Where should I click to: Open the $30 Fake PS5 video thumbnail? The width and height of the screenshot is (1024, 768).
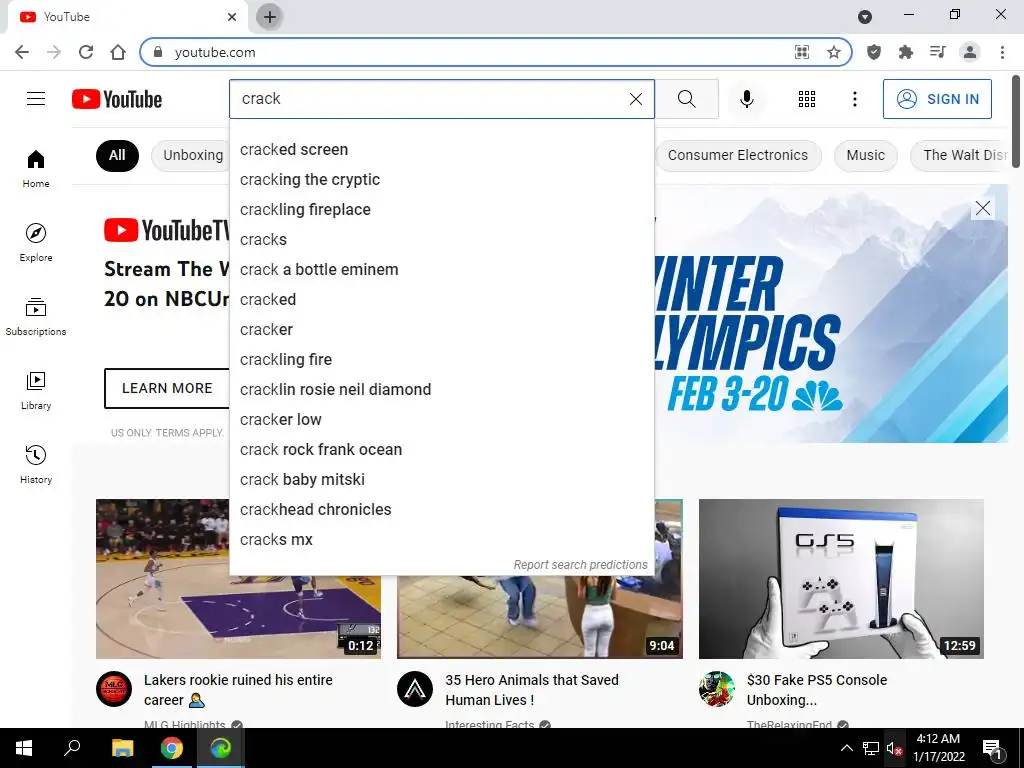tap(841, 579)
